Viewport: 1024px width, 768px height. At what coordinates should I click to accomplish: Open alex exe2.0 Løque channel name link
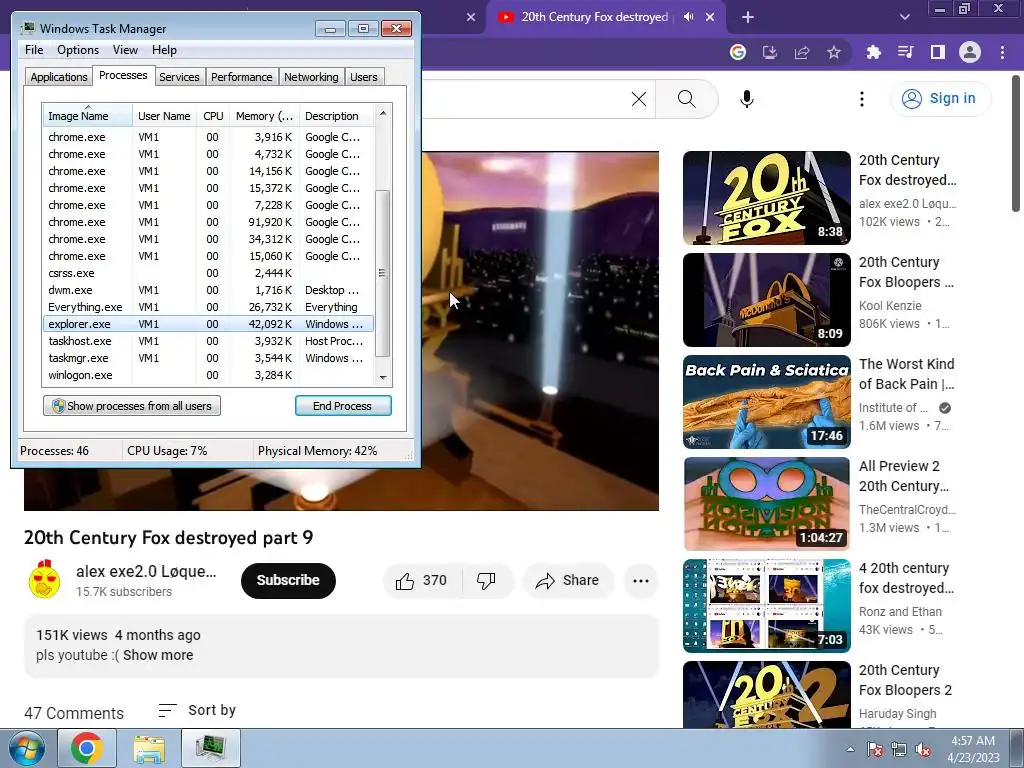click(x=146, y=571)
